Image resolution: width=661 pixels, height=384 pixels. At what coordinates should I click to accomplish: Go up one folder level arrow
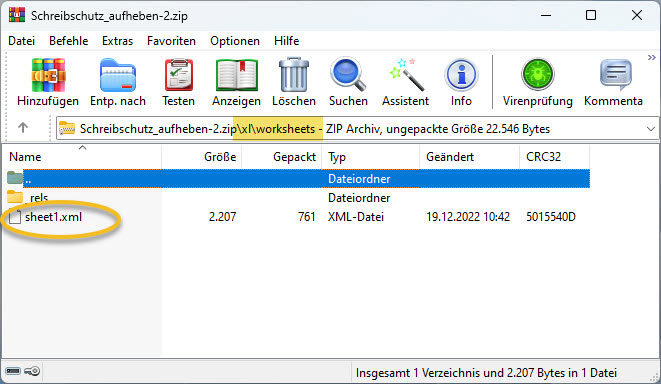[x=23, y=128]
